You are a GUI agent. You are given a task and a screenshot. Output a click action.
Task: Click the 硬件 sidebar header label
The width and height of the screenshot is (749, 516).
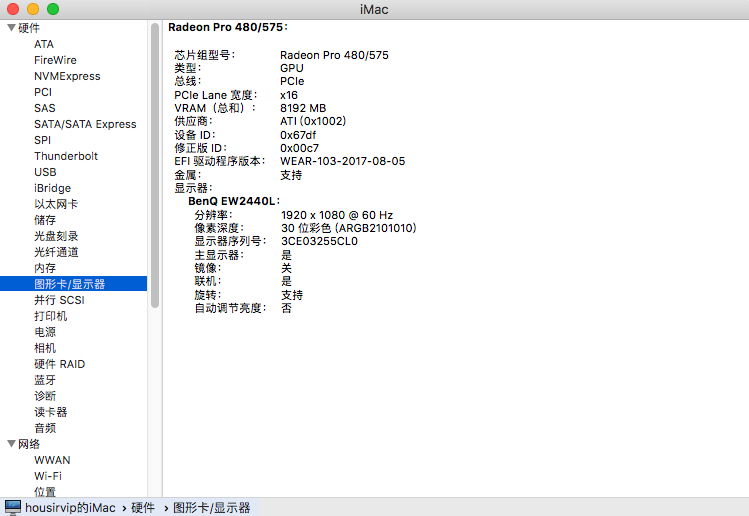[x=29, y=28]
